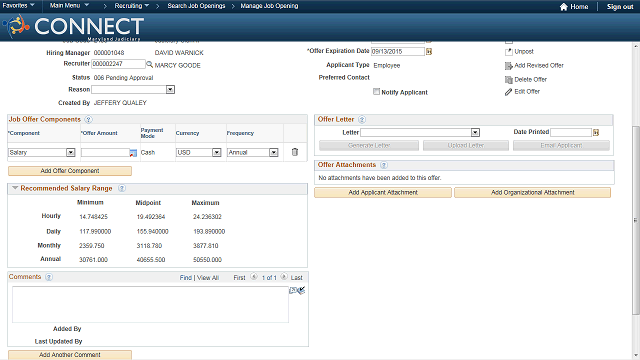Click the recruiter lookup magnifier icon
Image resolution: width=640 pixels, height=360 pixels.
149,64
